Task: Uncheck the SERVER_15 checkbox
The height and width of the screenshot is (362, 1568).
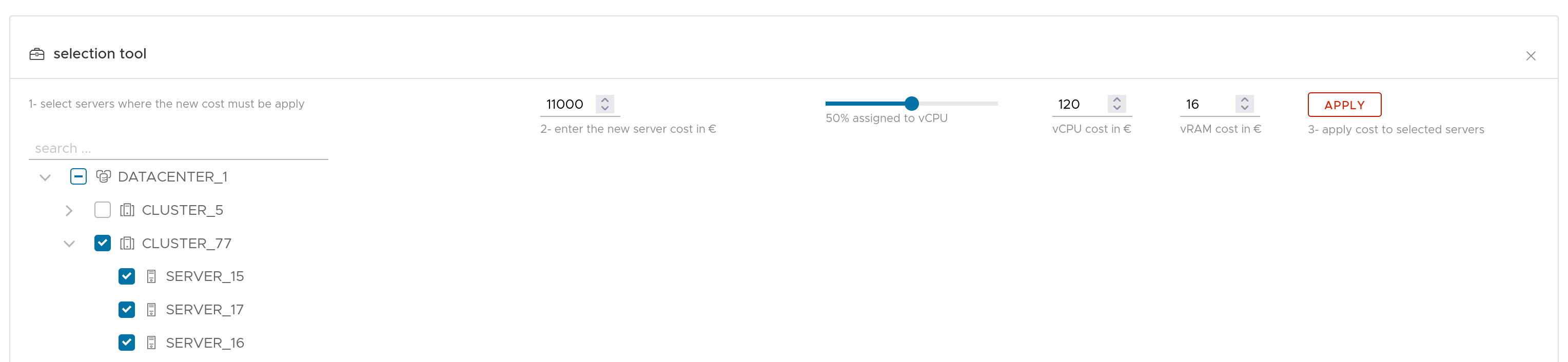Action: point(127,276)
